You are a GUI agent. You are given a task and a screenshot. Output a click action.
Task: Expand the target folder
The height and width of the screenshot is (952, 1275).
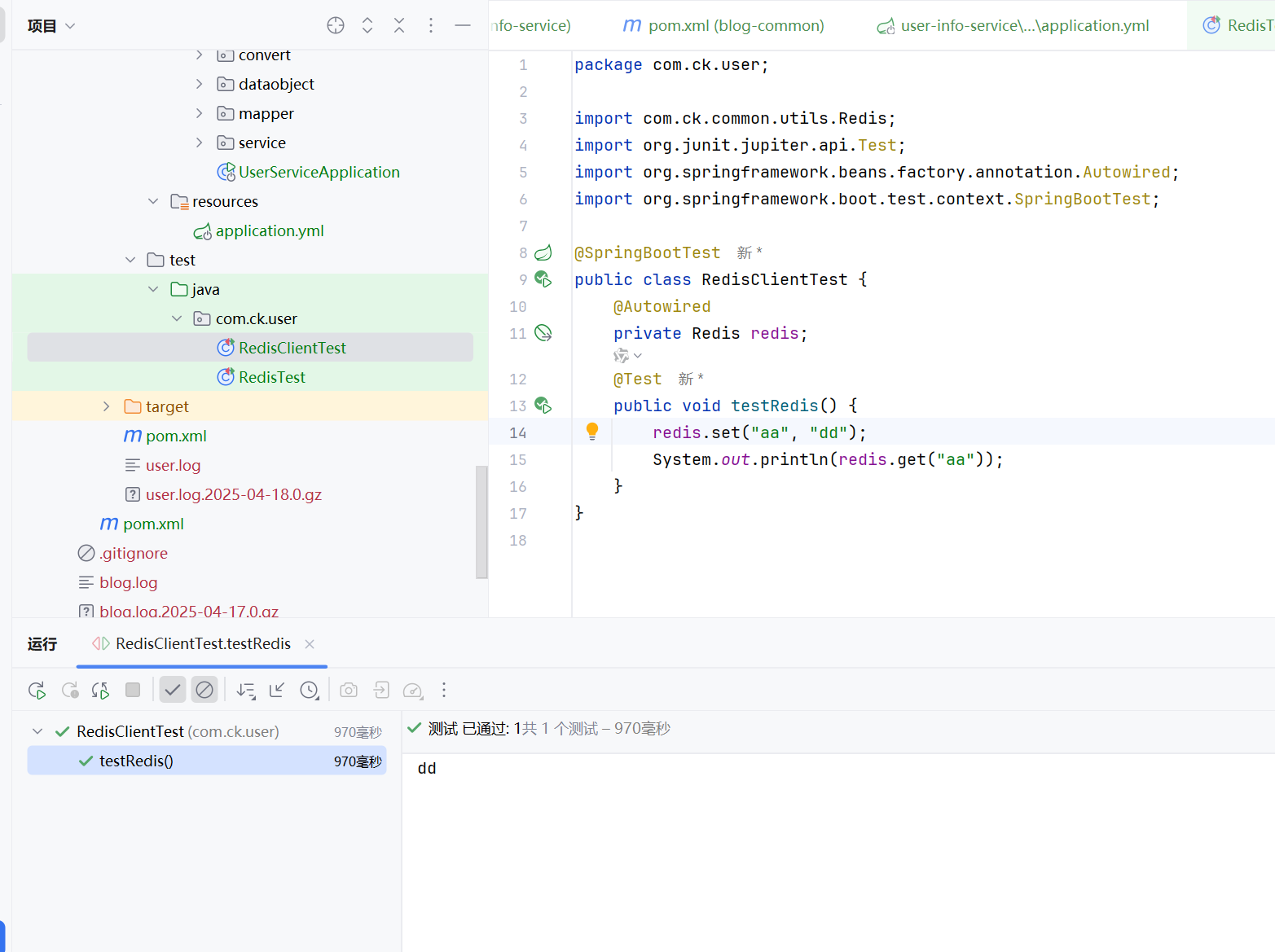pyautogui.click(x=107, y=406)
